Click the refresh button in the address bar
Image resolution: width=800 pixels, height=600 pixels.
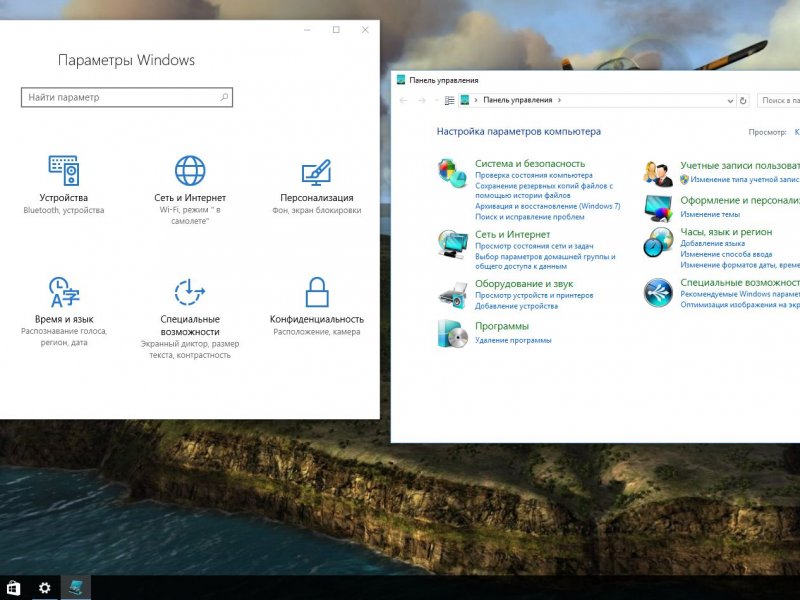[x=743, y=101]
